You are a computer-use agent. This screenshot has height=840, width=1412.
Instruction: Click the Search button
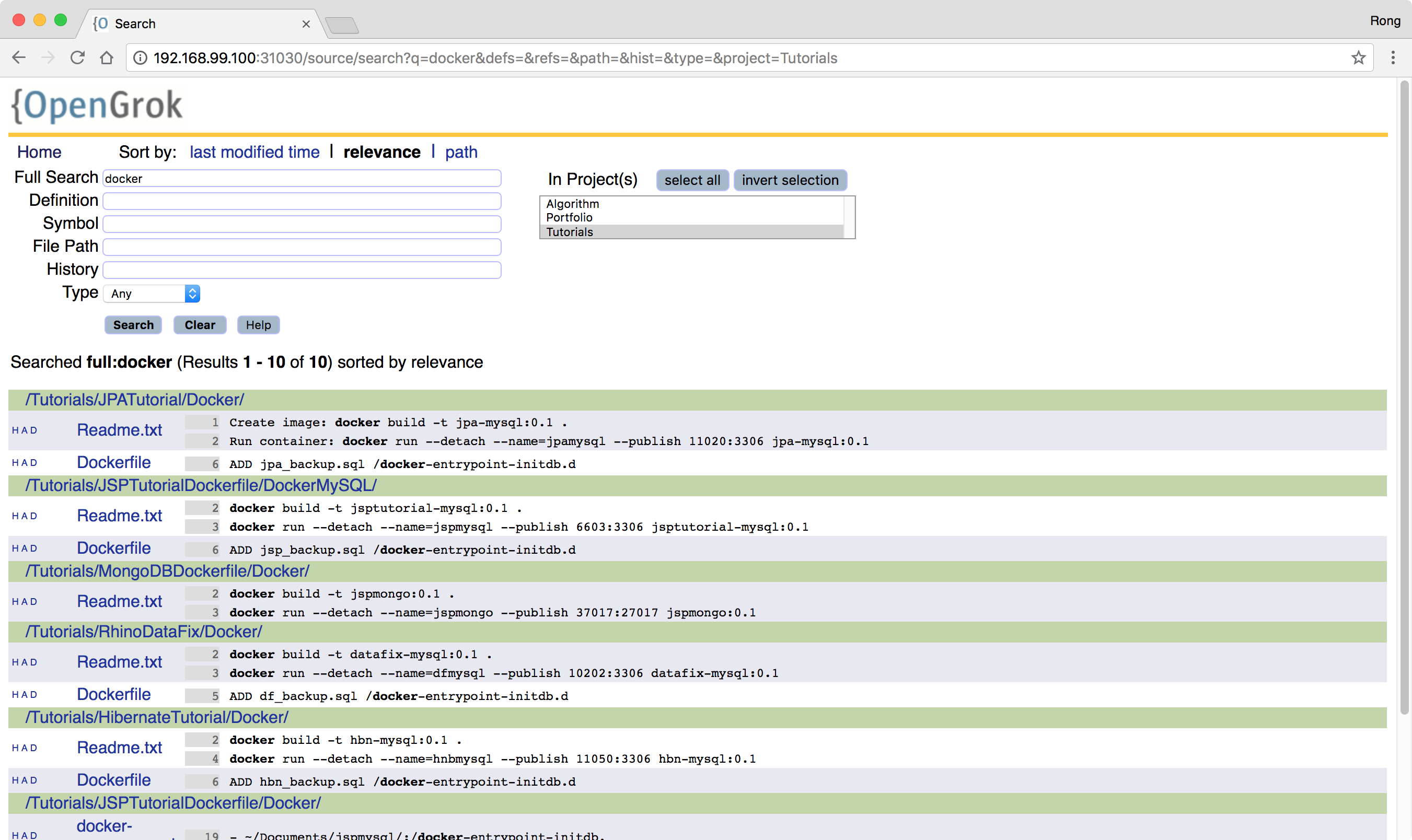[133, 325]
